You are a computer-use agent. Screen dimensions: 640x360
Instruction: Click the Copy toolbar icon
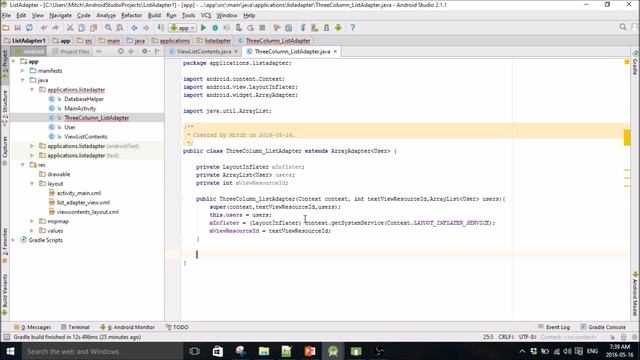point(82,28)
